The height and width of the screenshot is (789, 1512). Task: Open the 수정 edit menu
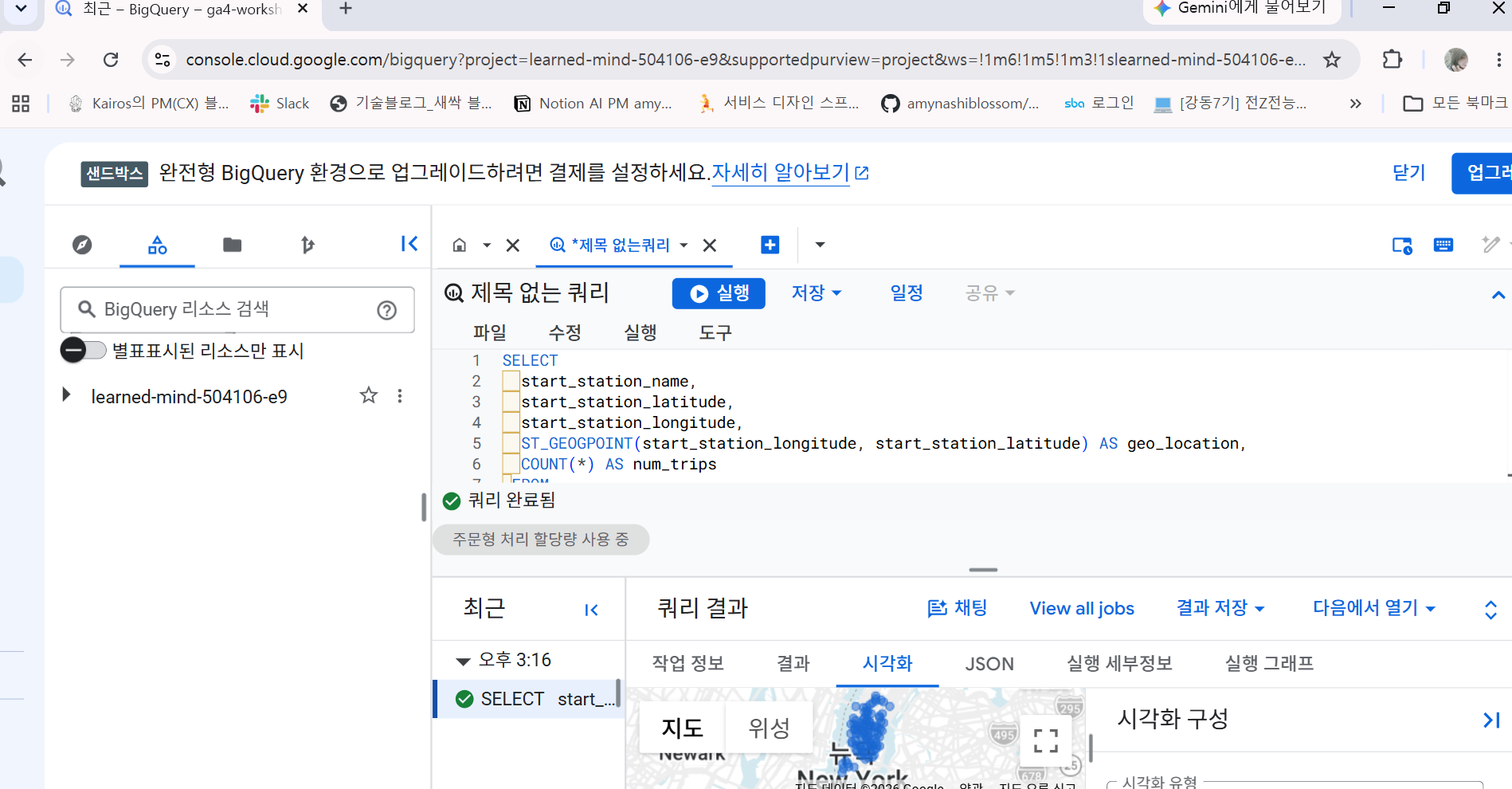[x=565, y=332]
